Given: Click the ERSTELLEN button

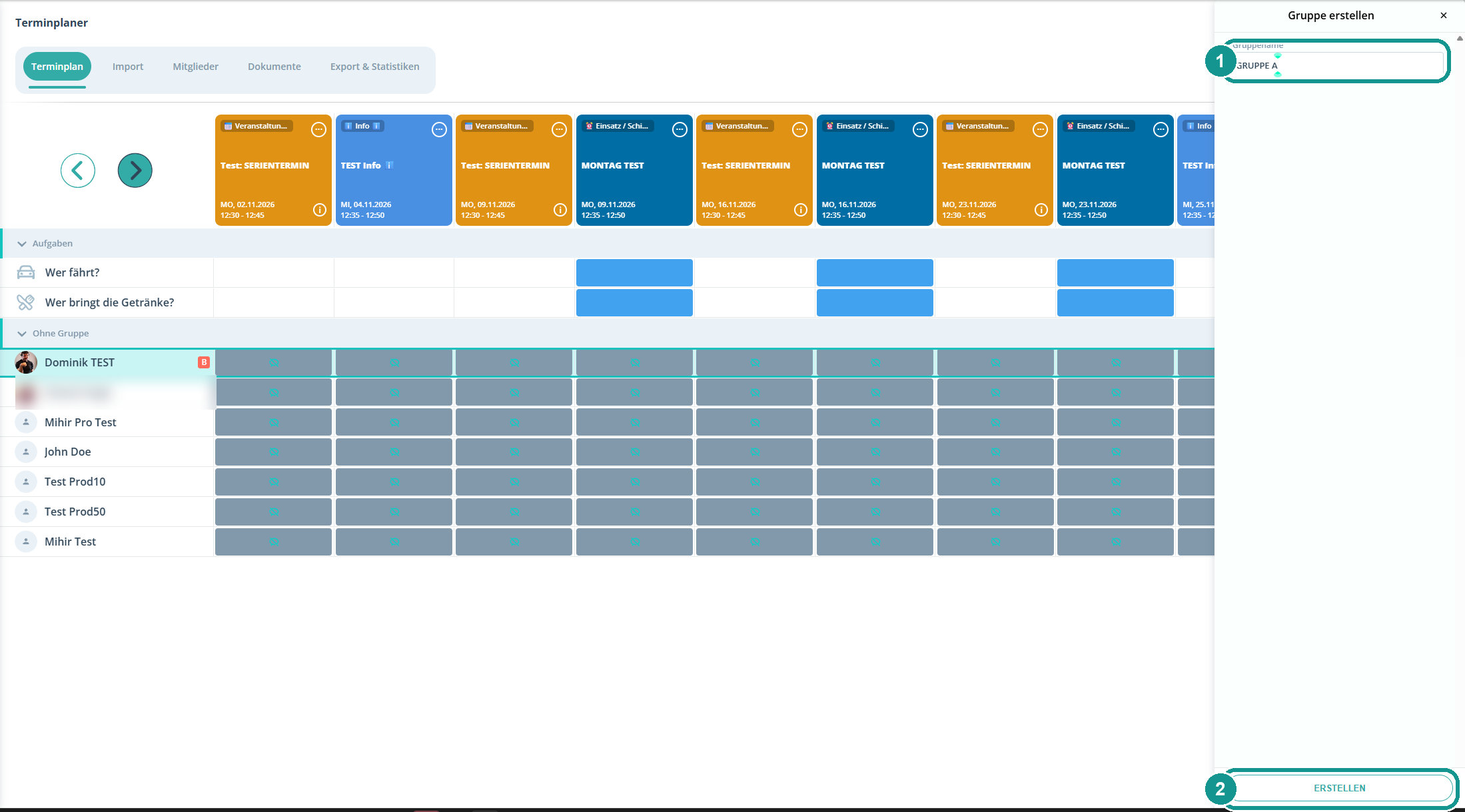Looking at the screenshot, I should click(x=1340, y=788).
